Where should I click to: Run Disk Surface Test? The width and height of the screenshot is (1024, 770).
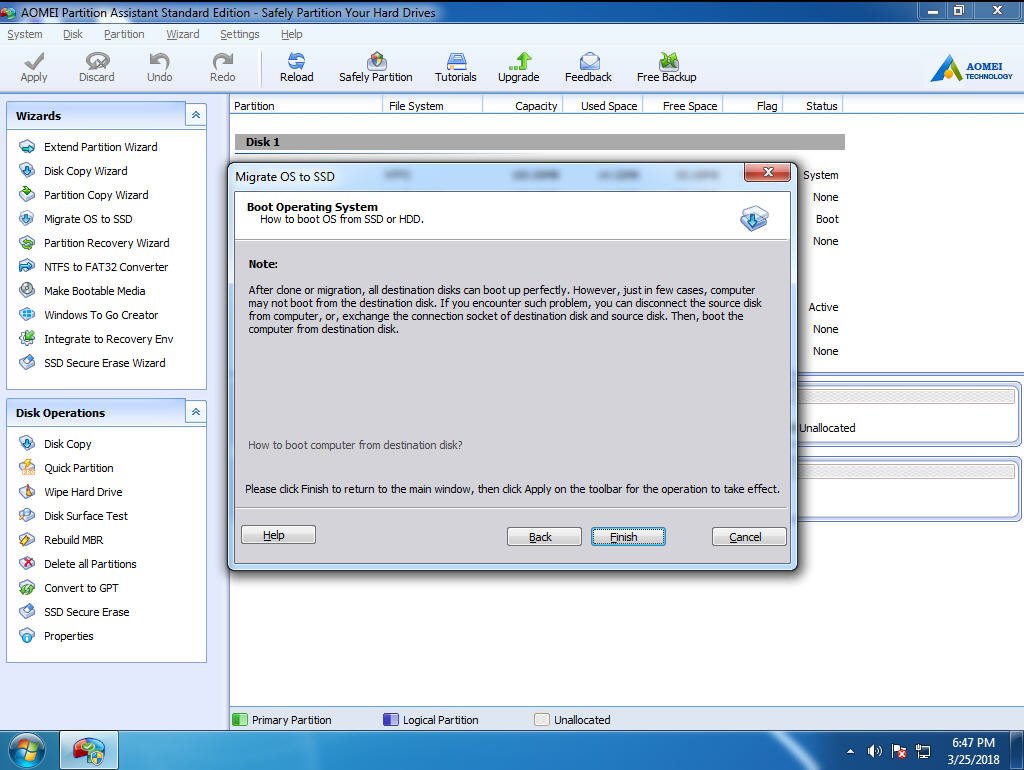(x=86, y=516)
